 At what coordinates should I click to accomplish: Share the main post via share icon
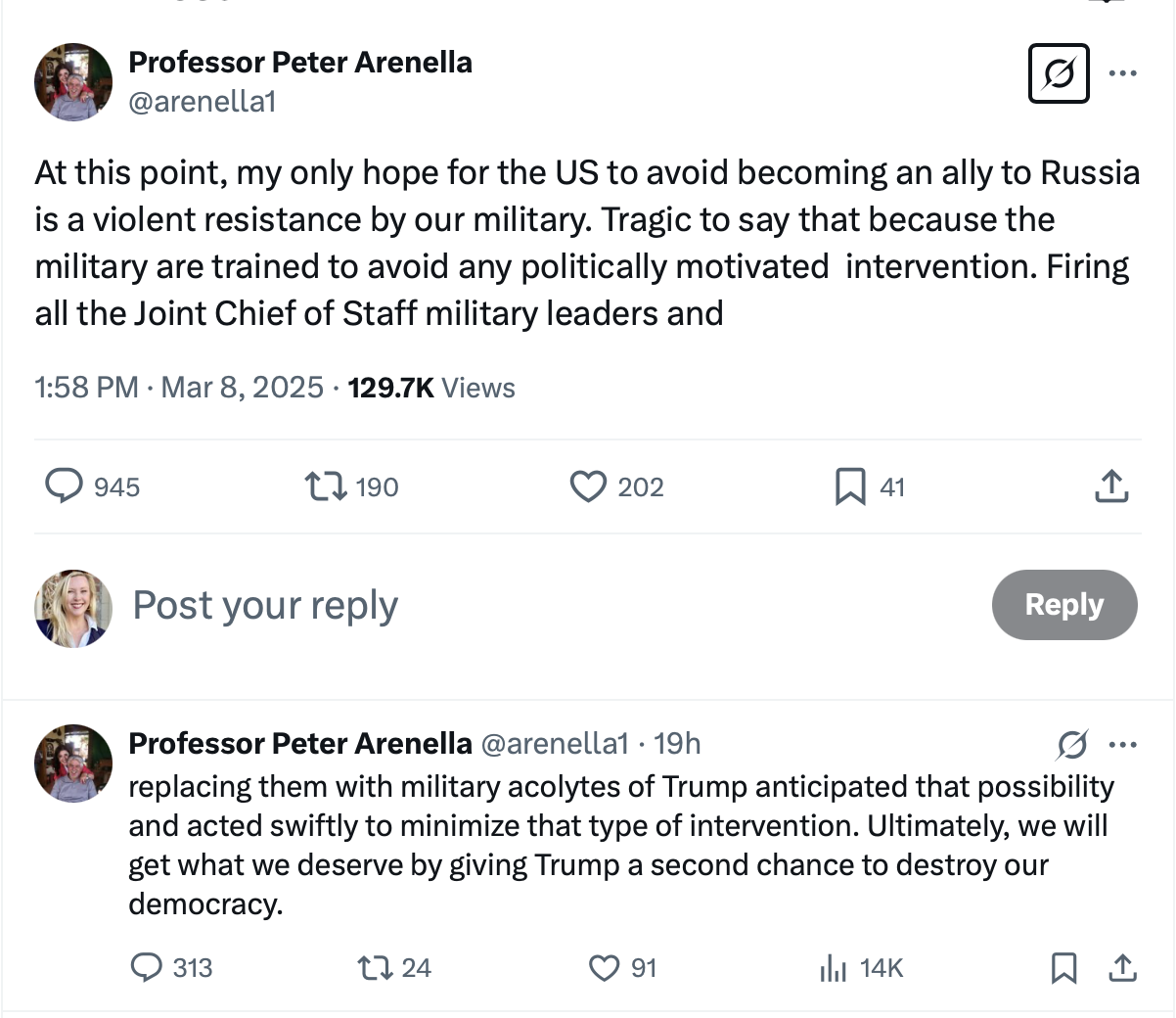[1111, 486]
